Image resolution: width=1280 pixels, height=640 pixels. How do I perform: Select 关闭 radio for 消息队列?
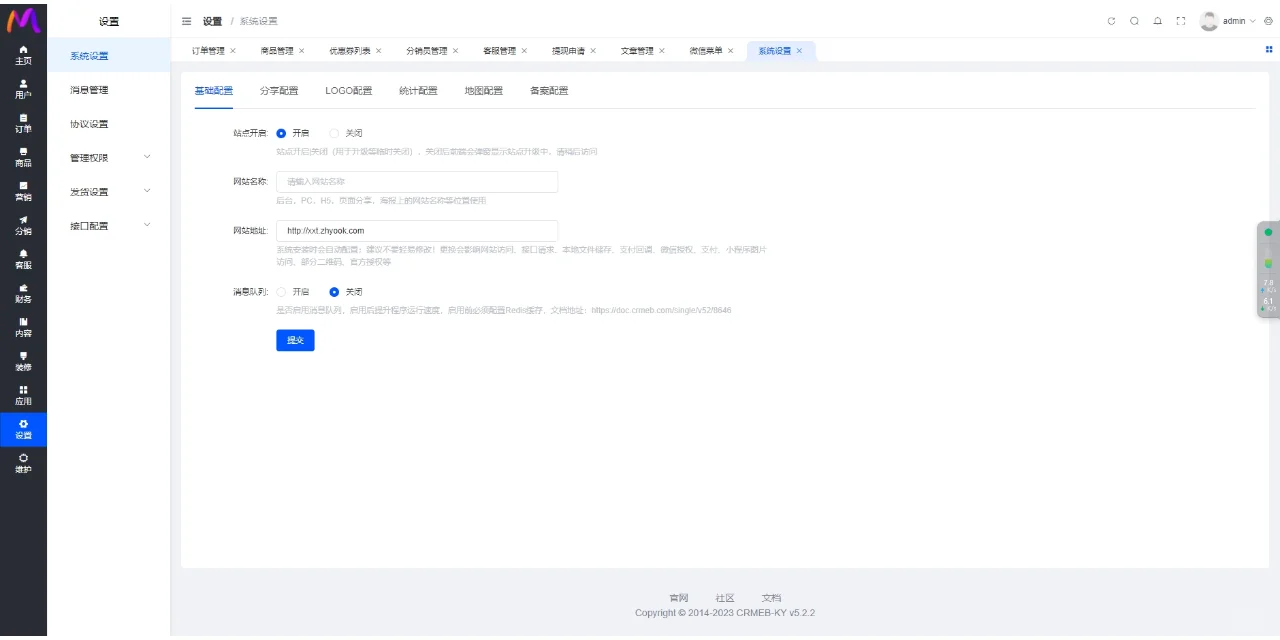335,292
